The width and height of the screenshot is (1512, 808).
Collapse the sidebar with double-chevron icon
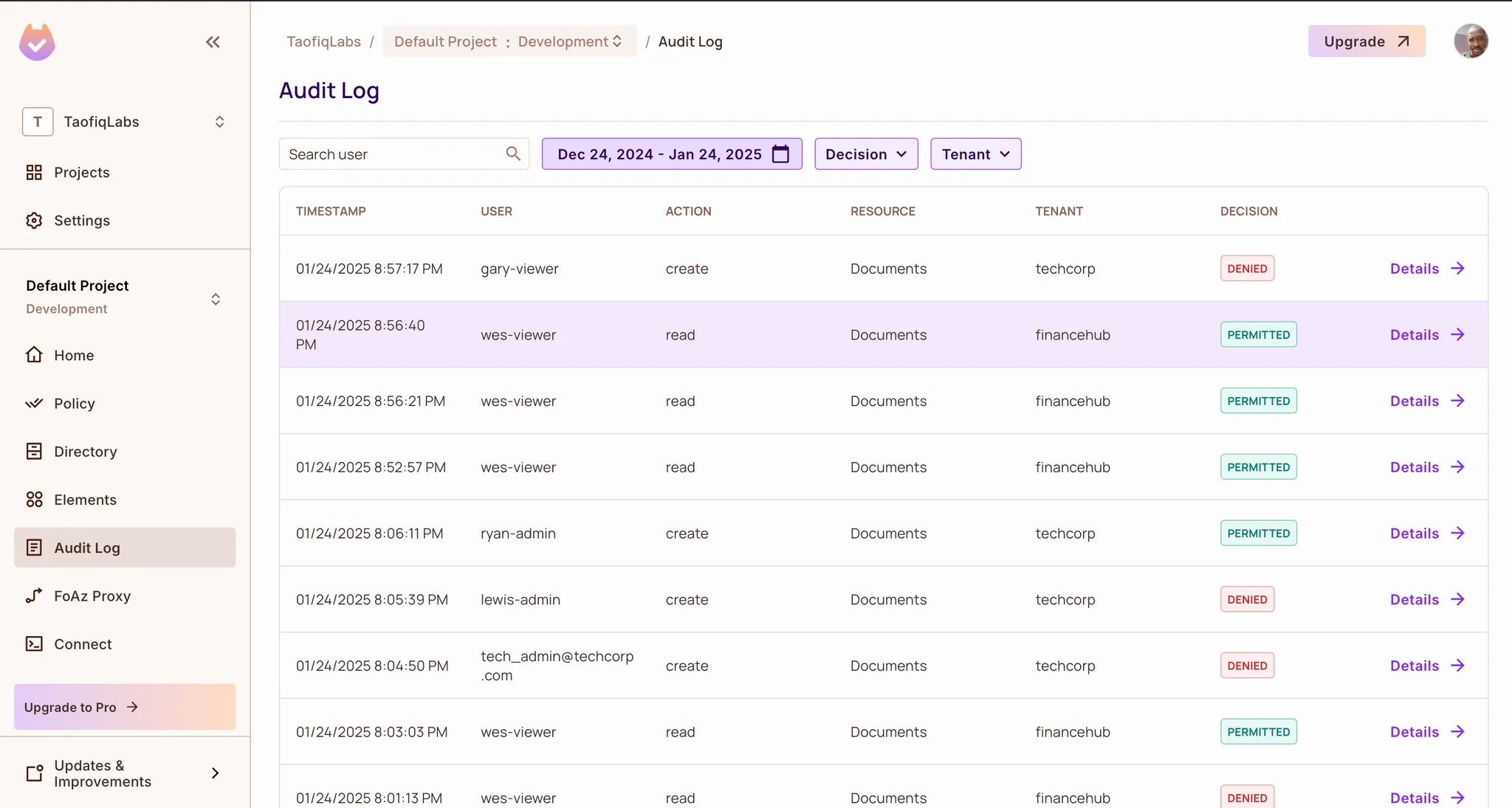click(x=213, y=42)
